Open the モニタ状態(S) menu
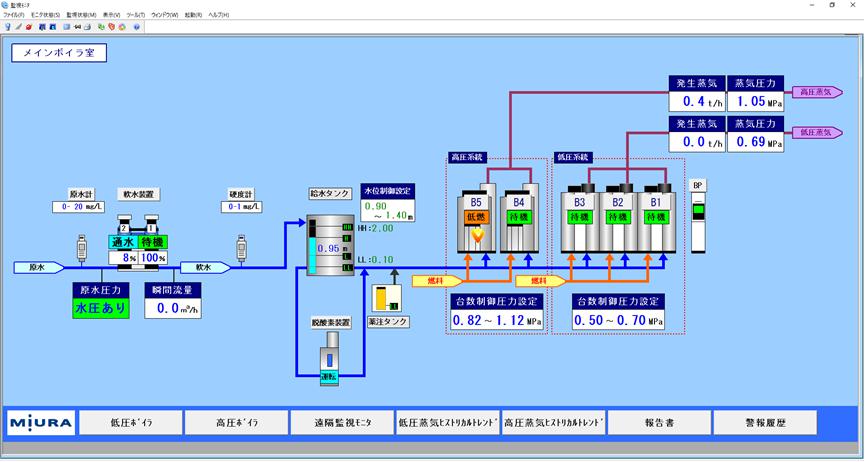 pyautogui.click(x=45, y=14)
